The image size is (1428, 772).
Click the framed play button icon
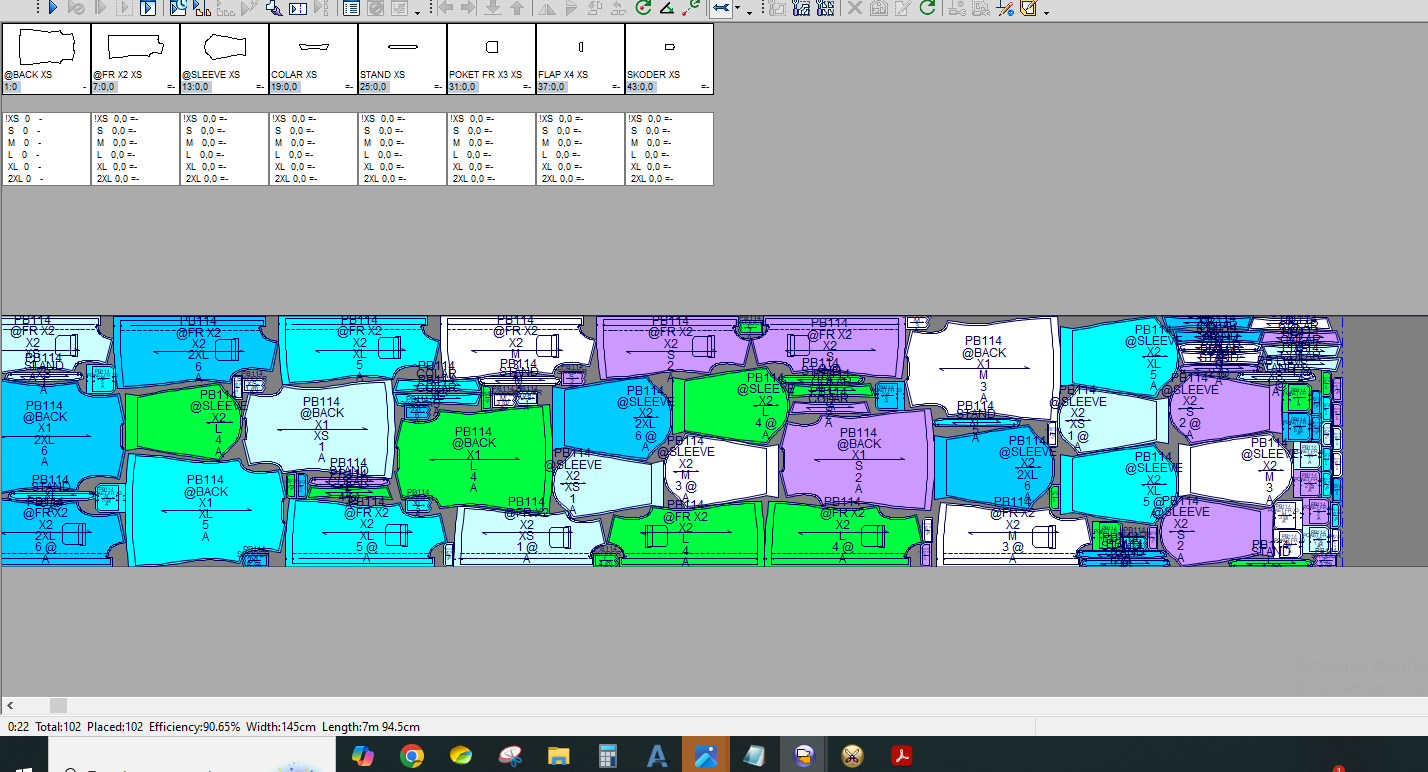click(148, 8)
